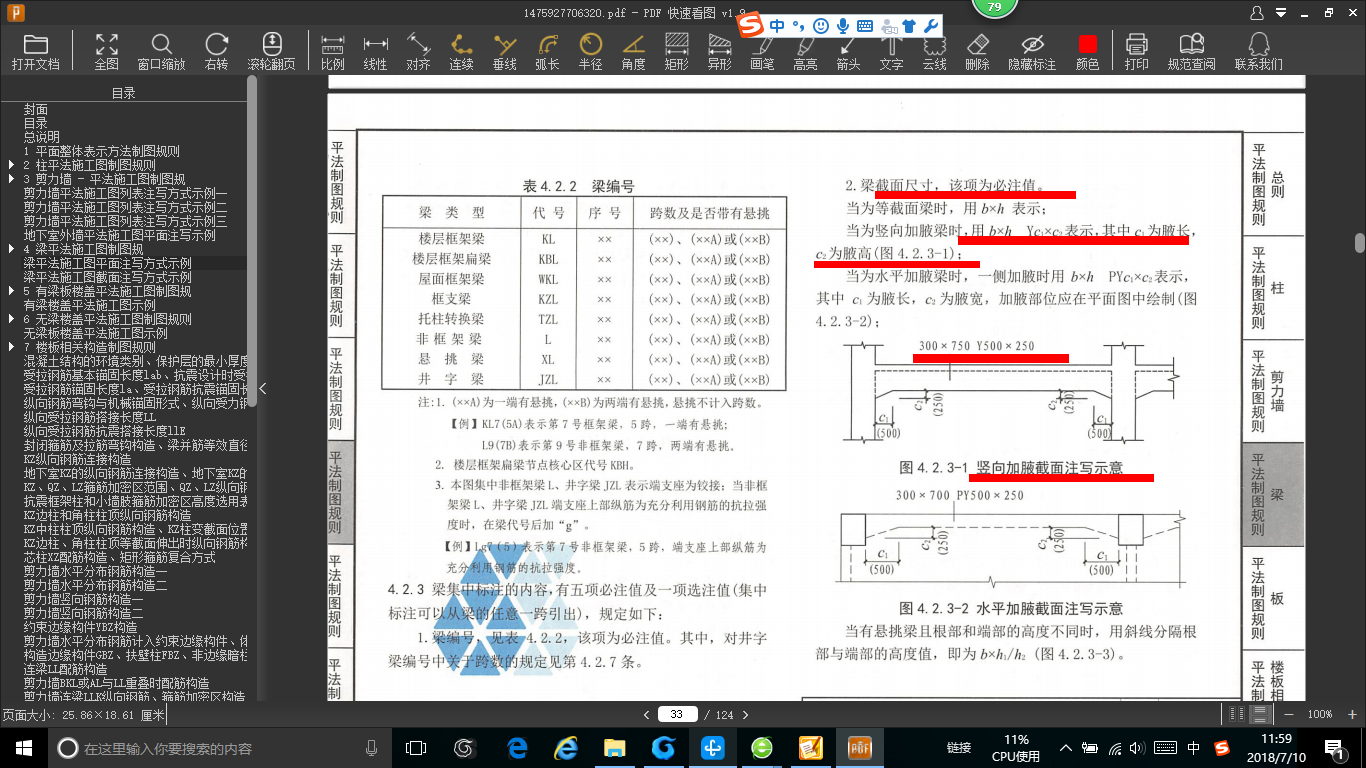This screenshot has height=768, width=1366.
Task: Rotate the page right with 右转
Action: (x=216, y=52)
